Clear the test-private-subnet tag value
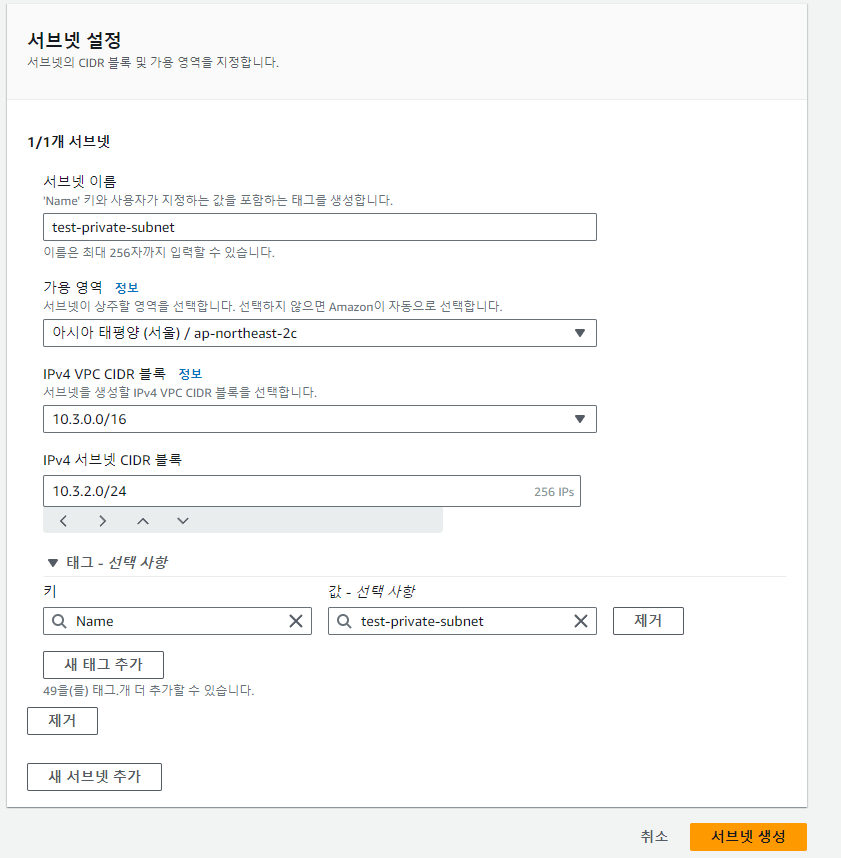The image size is (841, 858). 581,621
